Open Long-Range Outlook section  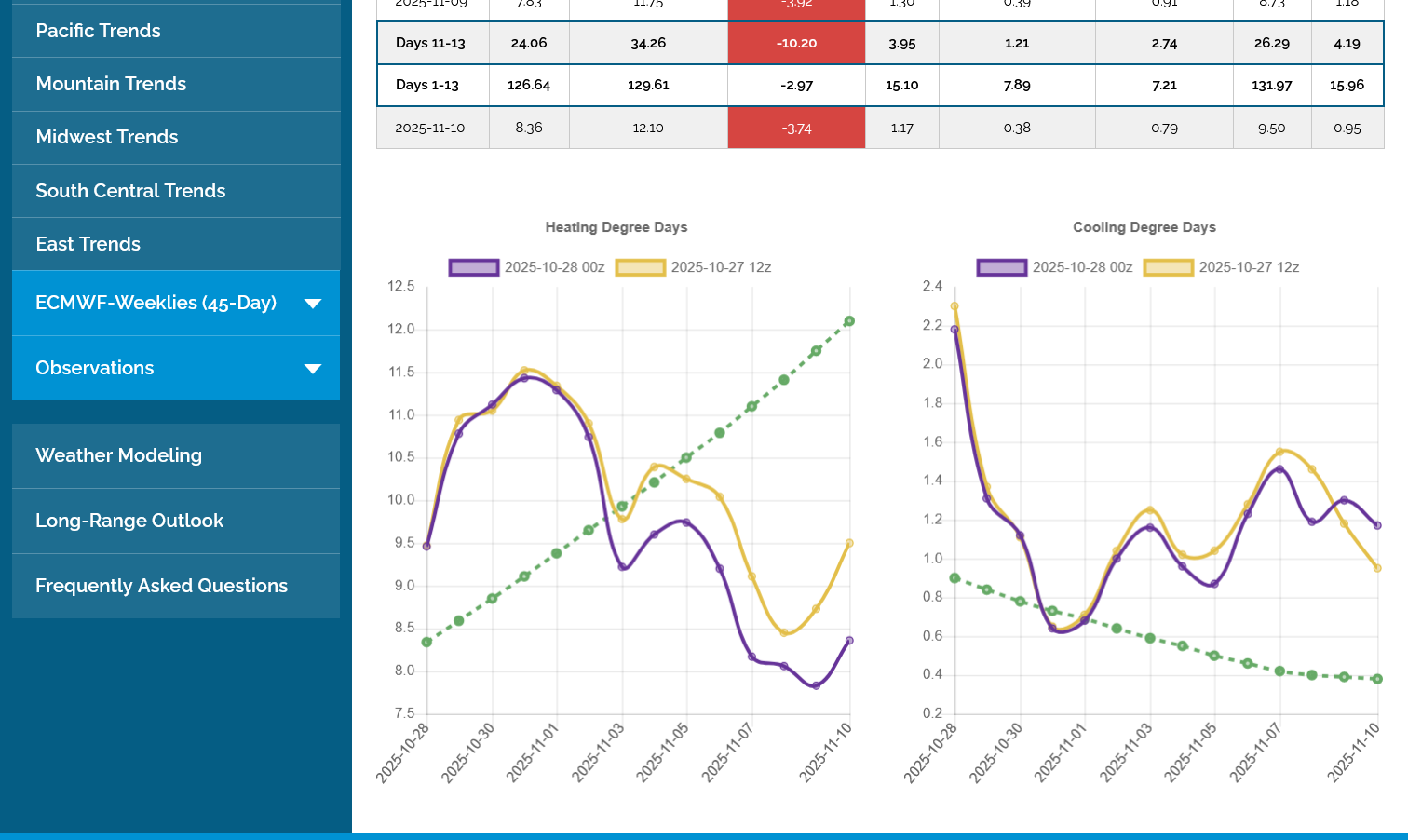129,521
